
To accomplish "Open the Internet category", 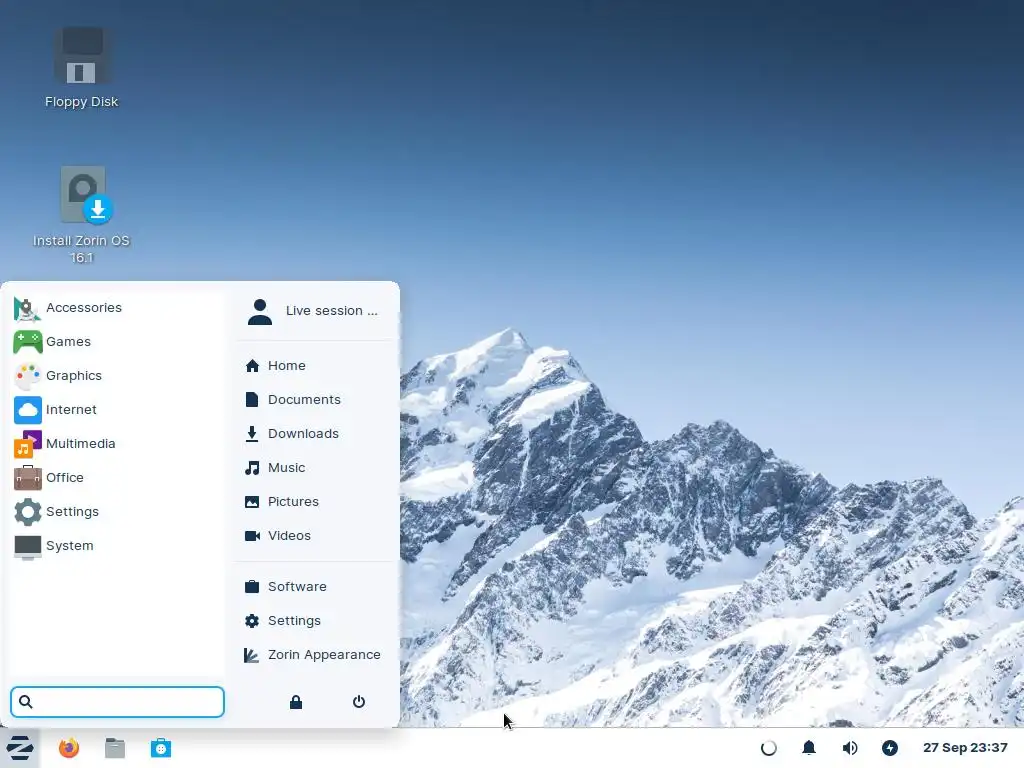I will coord(118,409).
